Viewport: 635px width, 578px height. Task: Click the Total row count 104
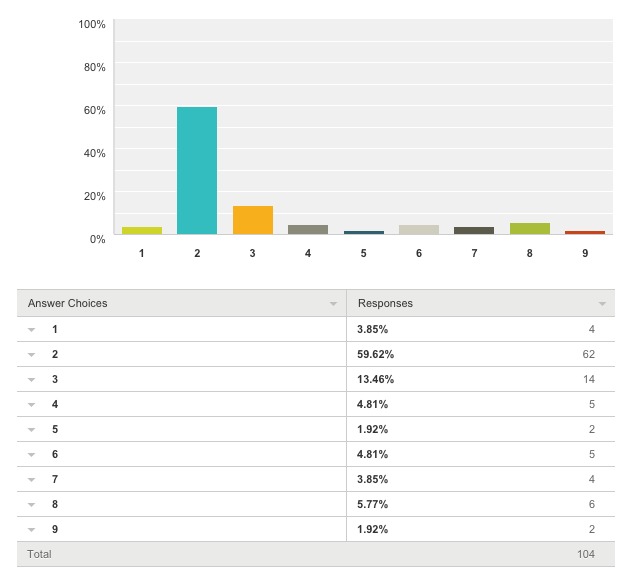(585, 554)
